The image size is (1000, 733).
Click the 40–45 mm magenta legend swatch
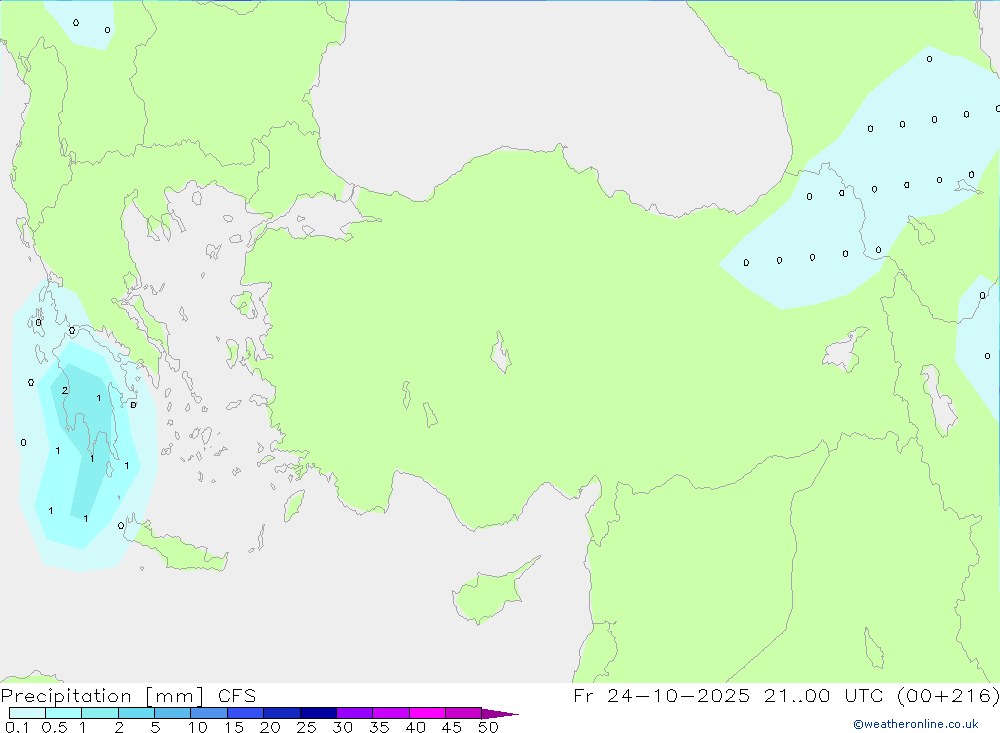427,713
